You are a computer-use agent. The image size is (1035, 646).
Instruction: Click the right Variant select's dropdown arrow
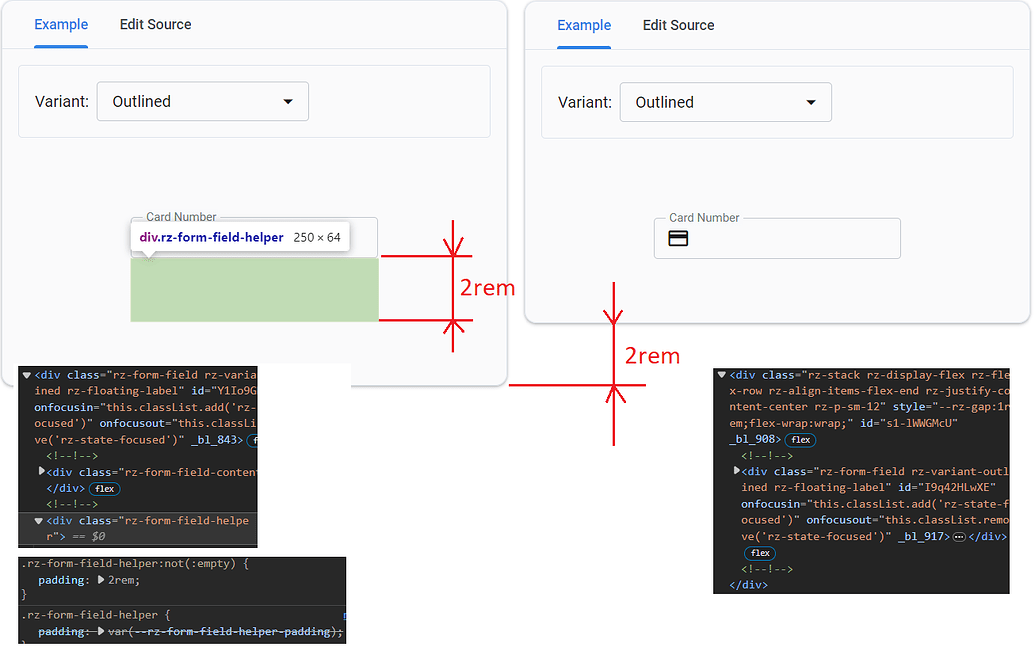[811, 101]
